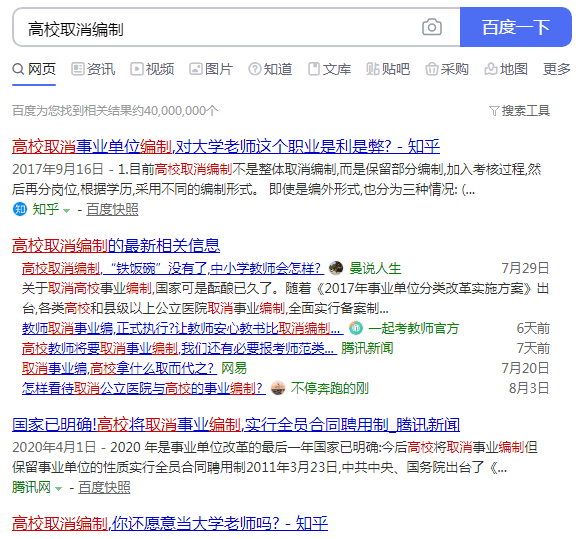
Task: Click the 腾讯网 source name
Action: (x=31, y=487)
